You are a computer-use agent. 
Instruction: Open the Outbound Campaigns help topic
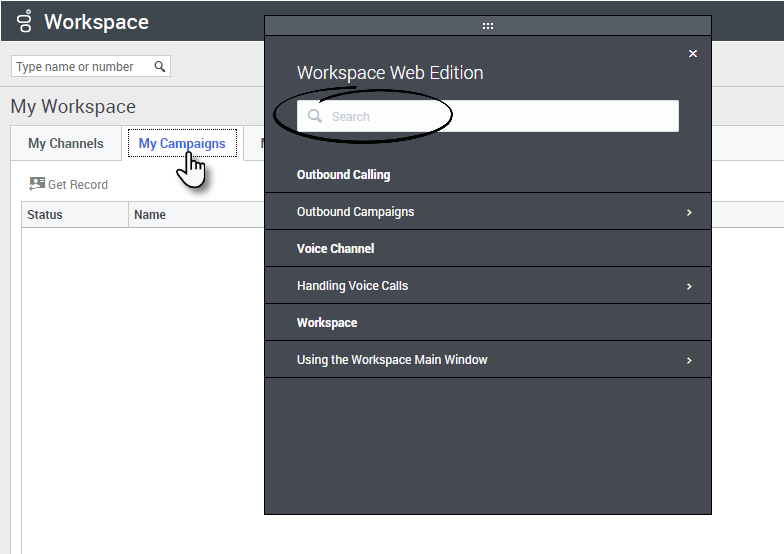pos(356,212)
